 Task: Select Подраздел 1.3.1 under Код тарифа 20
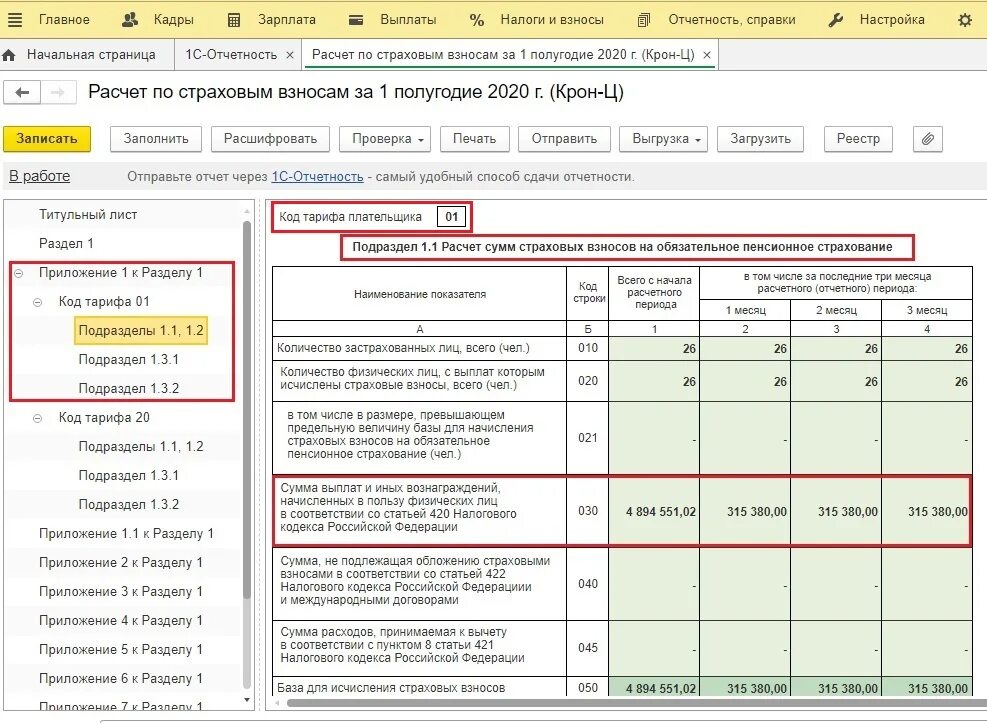tap(128, 476)
